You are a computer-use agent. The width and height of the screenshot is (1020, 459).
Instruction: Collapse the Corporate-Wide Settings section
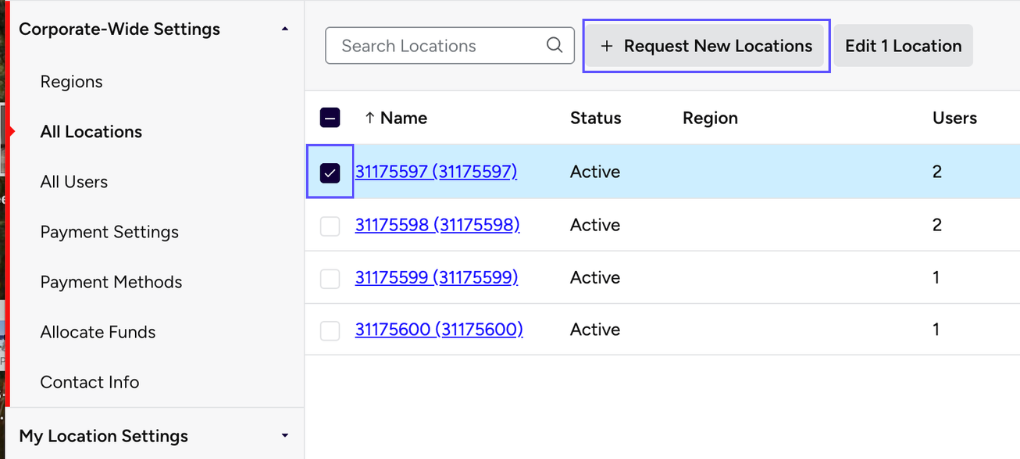pyautogui.click(x=284, y=29)
